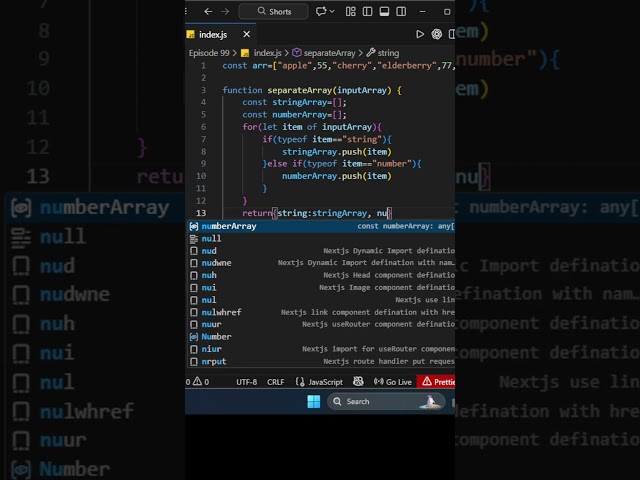
Task: Click line number 3 in the gutter
Action: click(203, 90)
